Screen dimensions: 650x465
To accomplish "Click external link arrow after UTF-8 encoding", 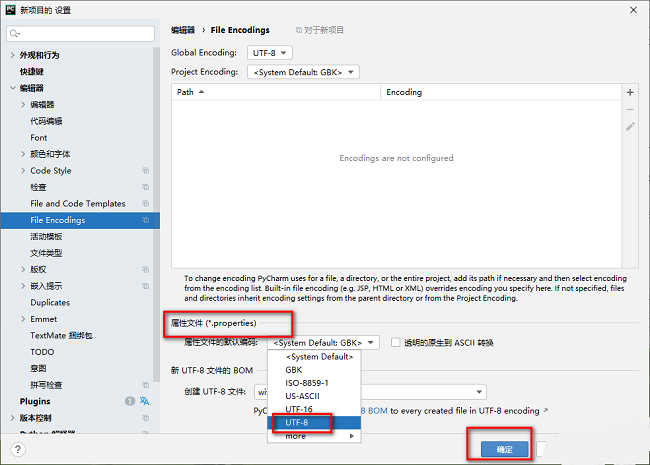I will [546, 410].
